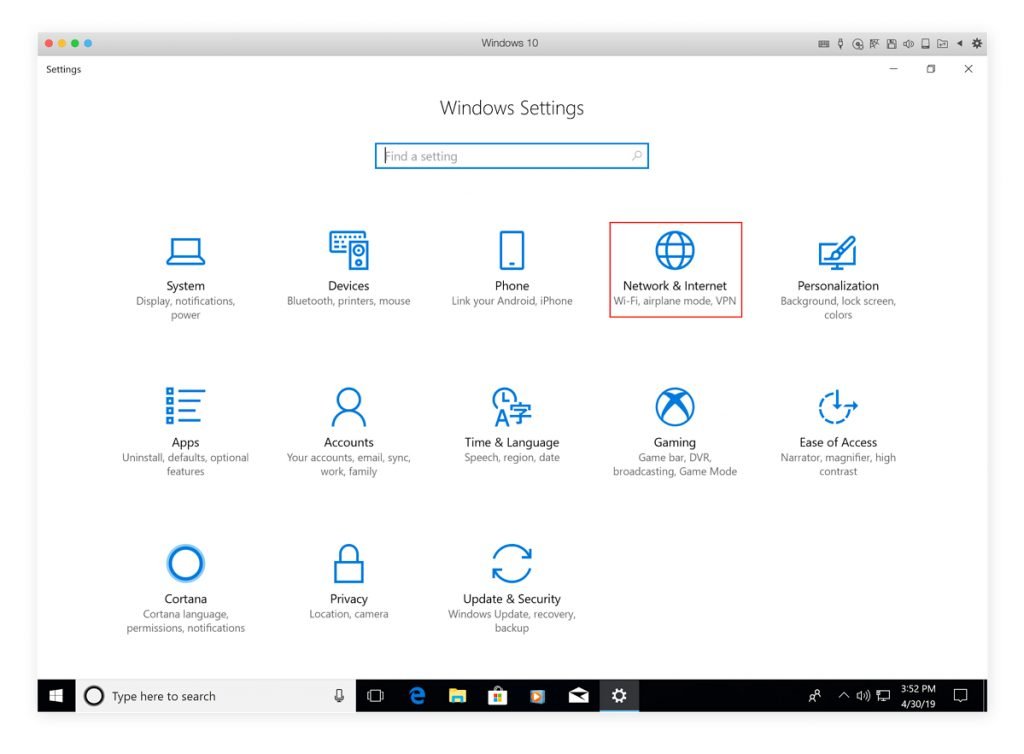Collapse VM status icons with the arrow
The height and width of the screenshot is (754, 1024).
(x=959, y=44)
